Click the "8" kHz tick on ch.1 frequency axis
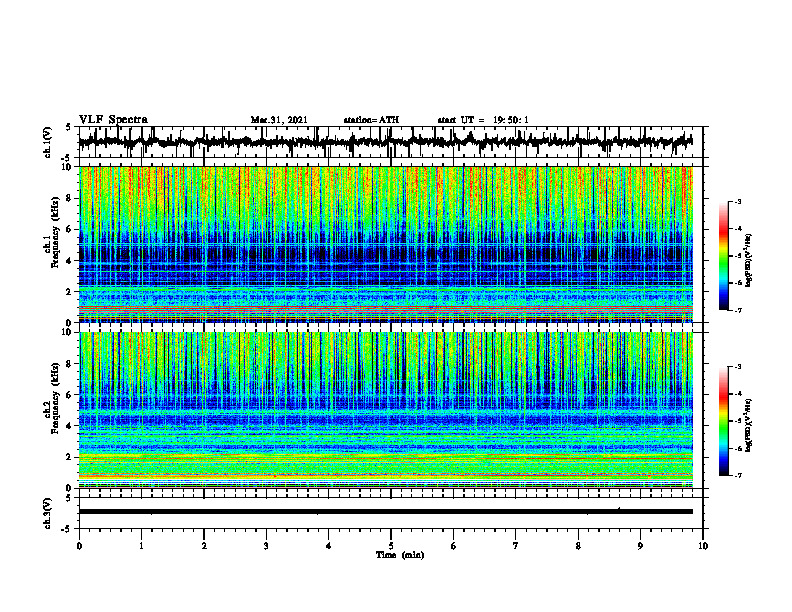 pyautogui.click(x=70, y=198)
